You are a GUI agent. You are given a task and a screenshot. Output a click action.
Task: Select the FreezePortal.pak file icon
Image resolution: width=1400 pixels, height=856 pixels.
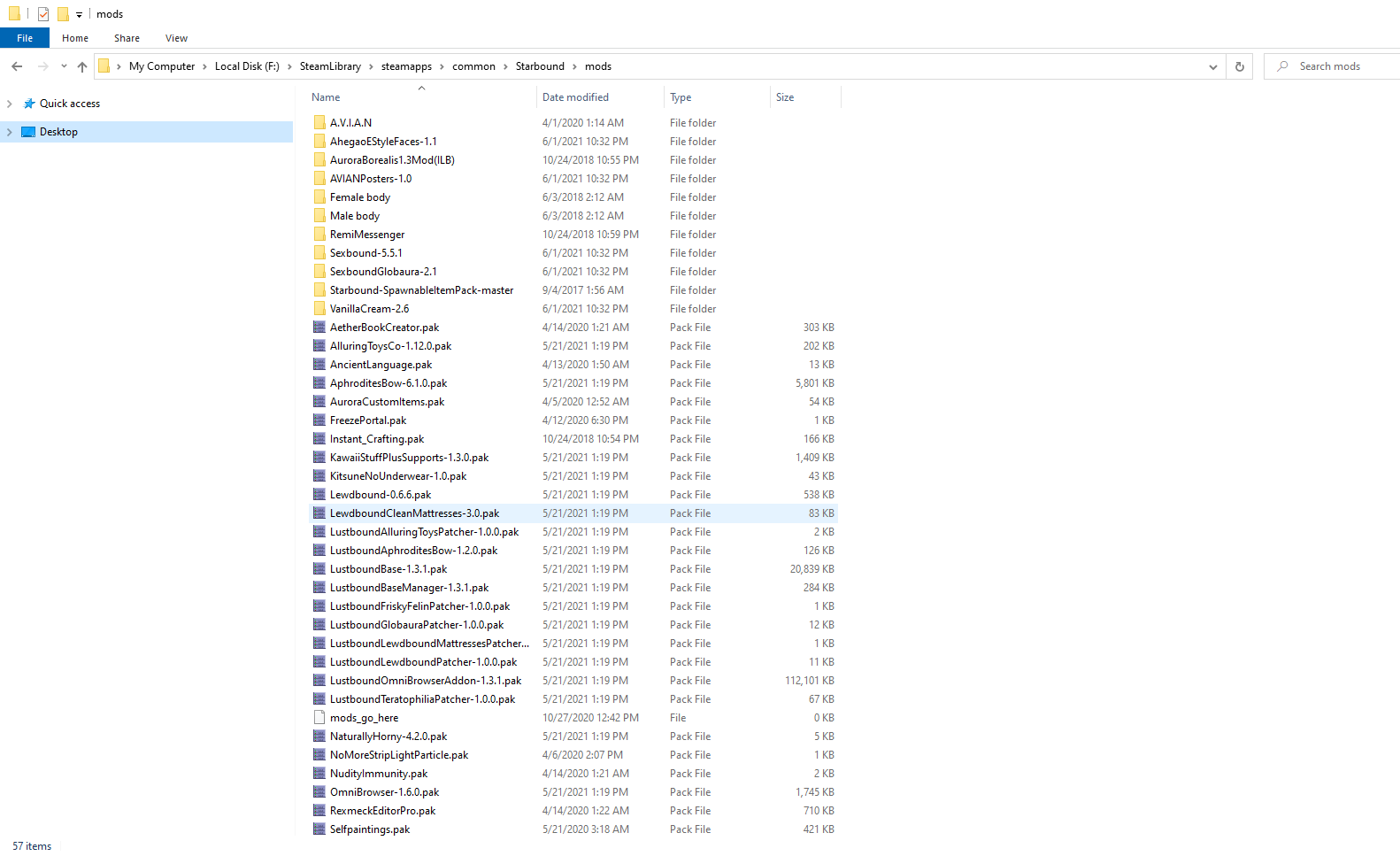point(319,420)
